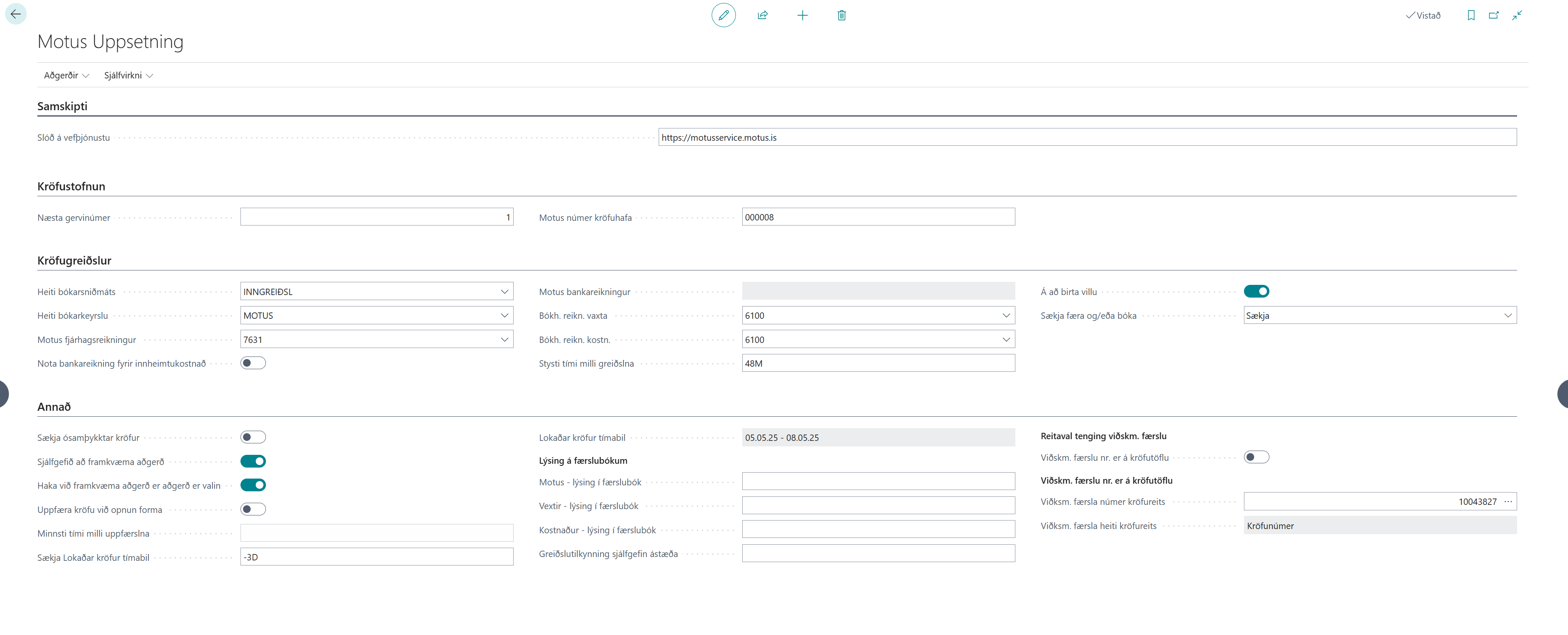Click the back arrow button
Viewport: 1568px width, 635px height.
(16, 14)
